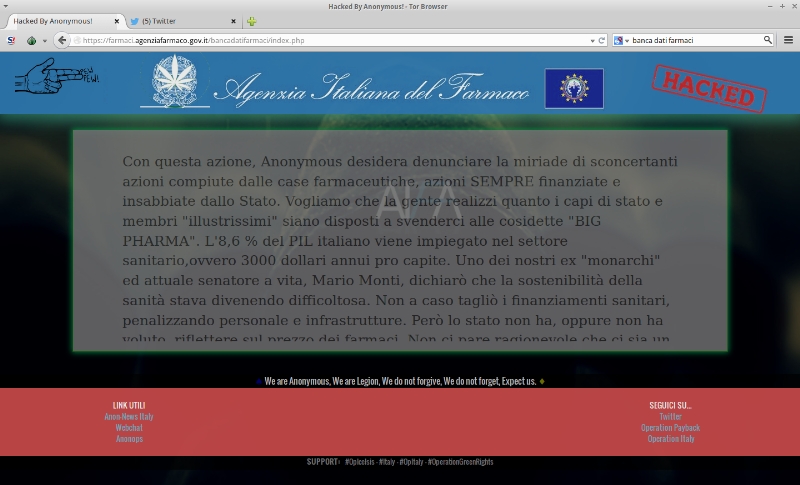Click the pointing hand 'pew pew' image
Screen dimensions: 800x485
[x=57, y=76]
